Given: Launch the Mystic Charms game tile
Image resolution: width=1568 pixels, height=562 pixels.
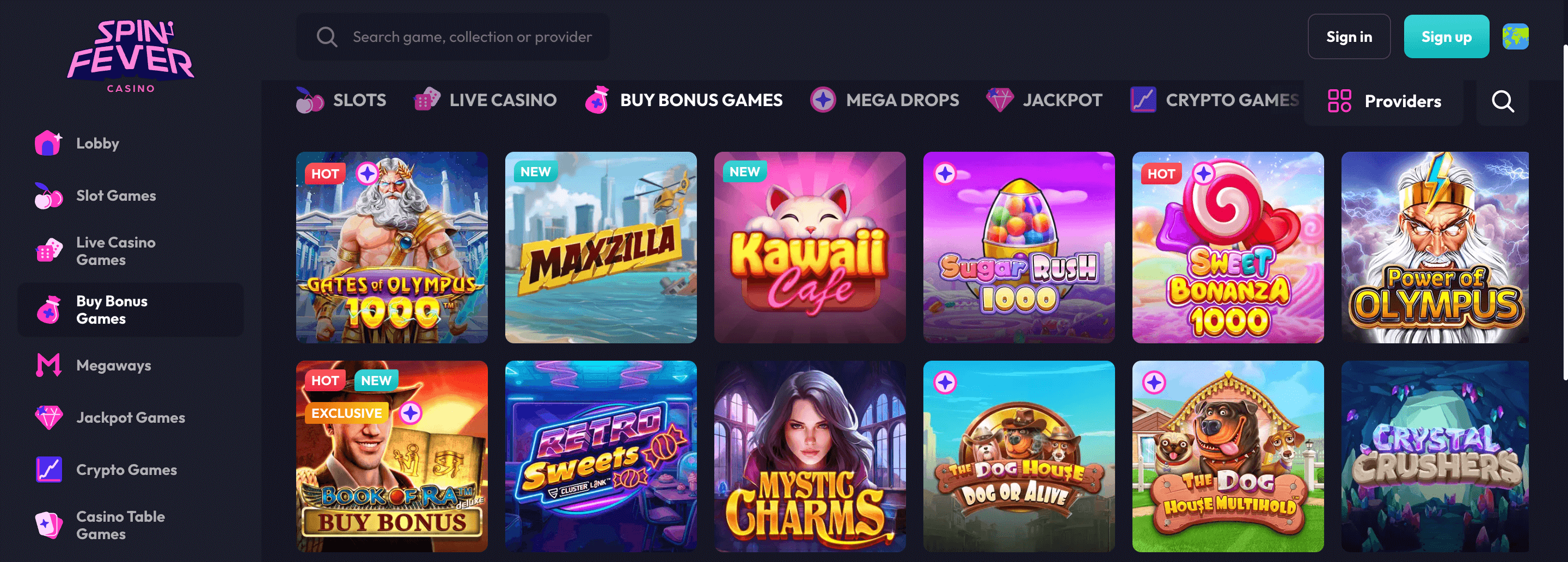Looking at the screenshot, I should tap(810, 456).
